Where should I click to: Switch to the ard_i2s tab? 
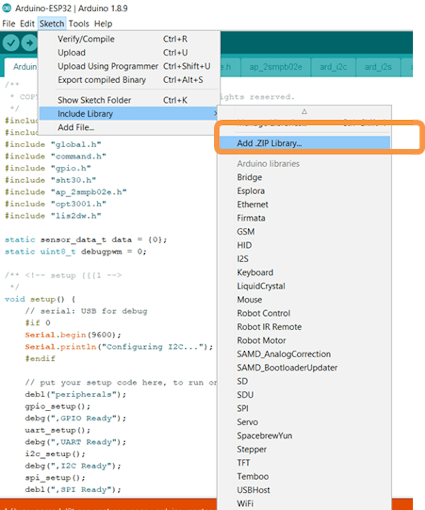point(378,67)
